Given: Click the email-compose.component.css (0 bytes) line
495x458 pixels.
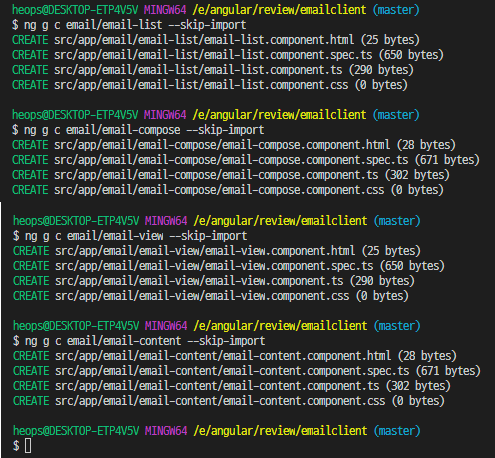Looking at the screenshot, I should [228, 190].
